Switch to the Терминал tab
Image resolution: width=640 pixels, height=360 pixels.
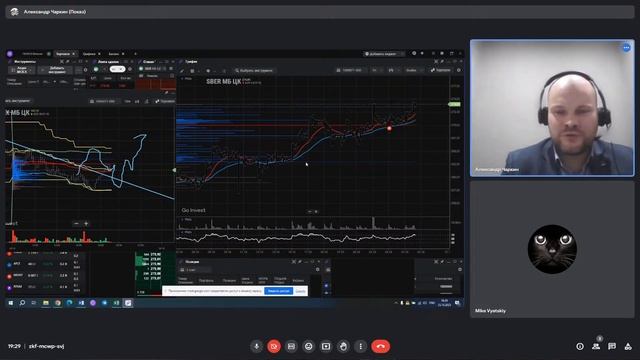point(65,53)
